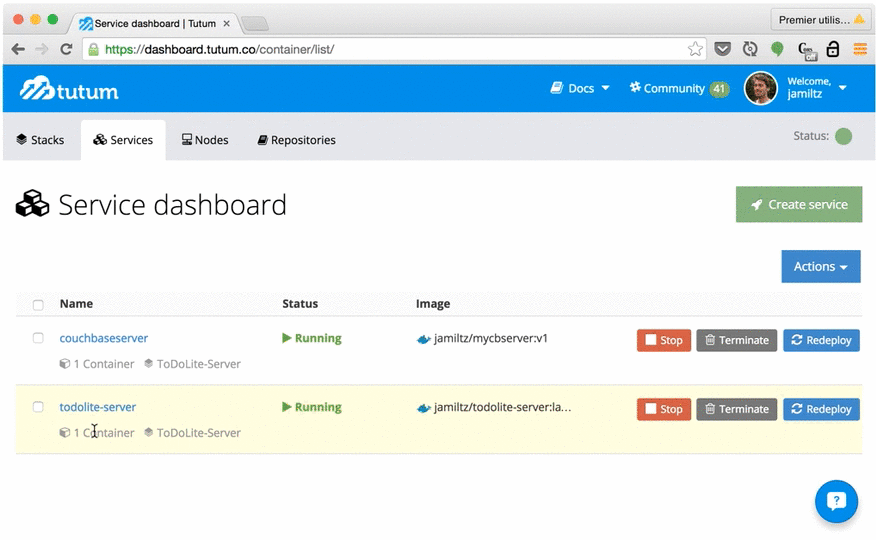Open the Actions dropdown button
Screen dimensions: 876x540
tap(821, 266)
